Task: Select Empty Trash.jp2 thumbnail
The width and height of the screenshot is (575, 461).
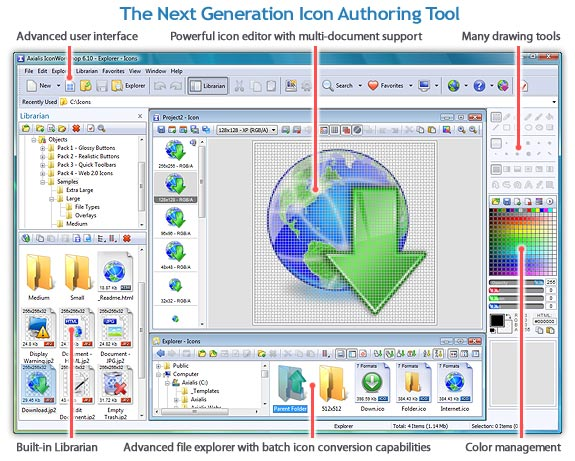Action: point(115,393)
